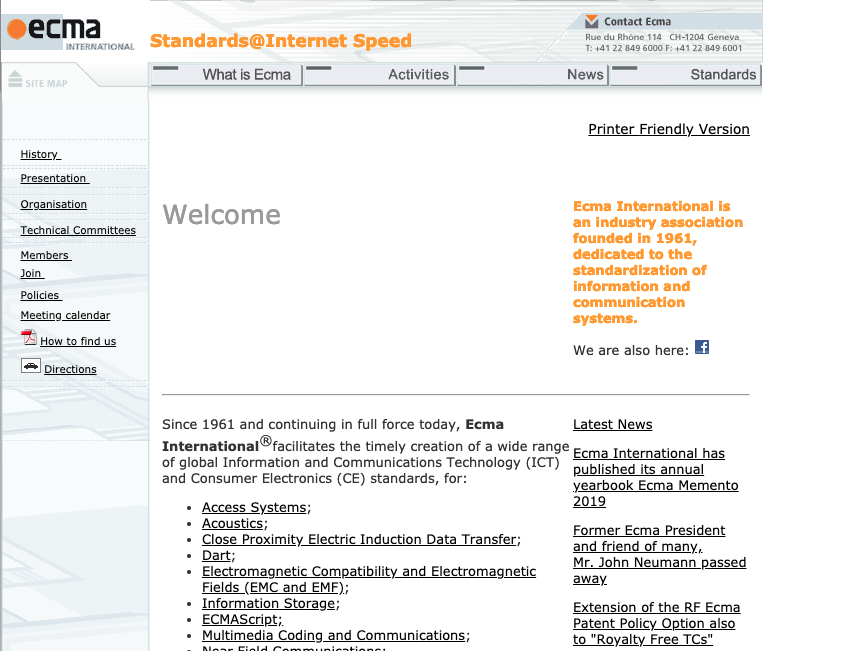Open the ECMAScript link
Image resolution: width=846 pixels, height=651 pixels.
(x=242, y=620)
